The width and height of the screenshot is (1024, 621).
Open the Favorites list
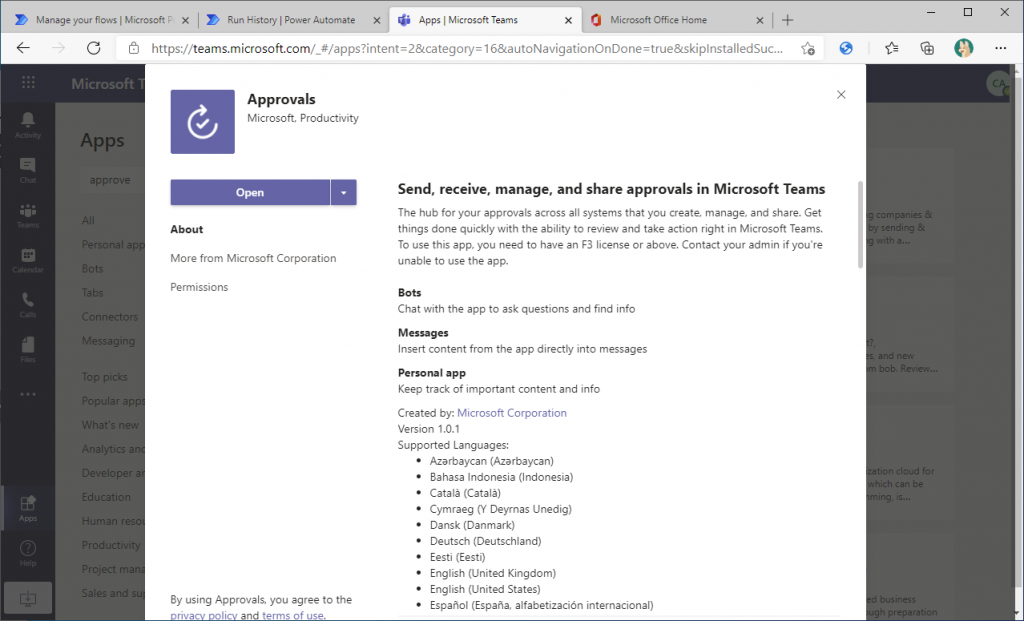pyautogui.click(x=891, y=48)
